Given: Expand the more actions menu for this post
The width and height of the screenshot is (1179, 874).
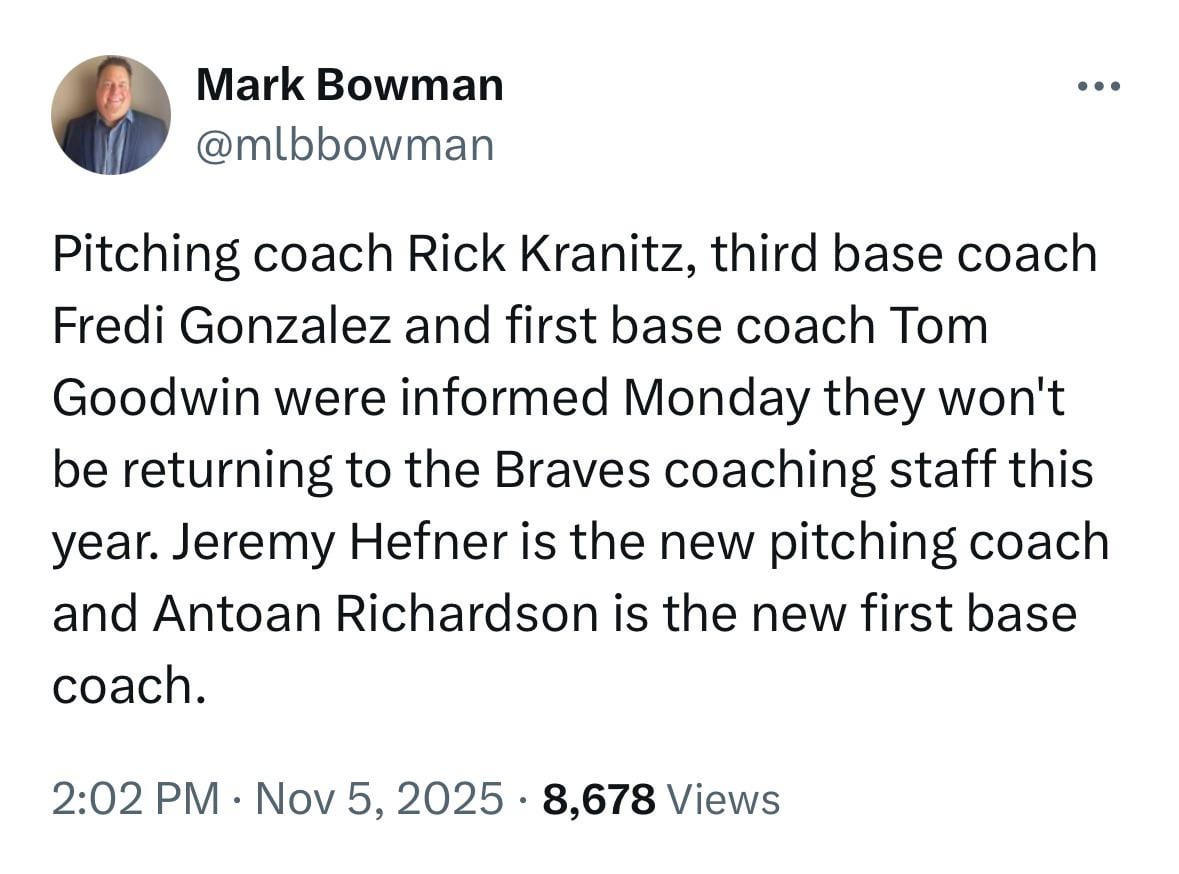Looking at the screenshot, I should pyautogui.click(x=1098, y=85).
